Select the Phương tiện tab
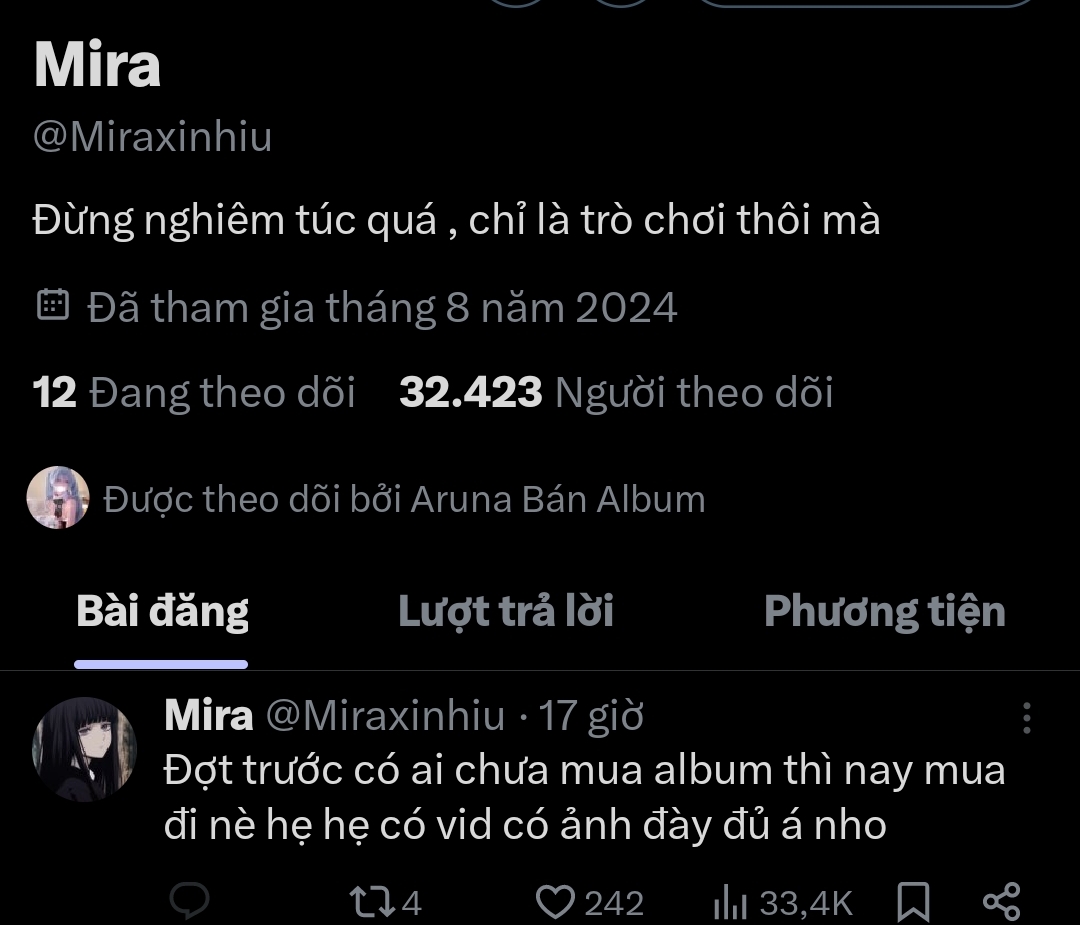Viewport: 1080px width, 925px height. (x=884, y=611)
